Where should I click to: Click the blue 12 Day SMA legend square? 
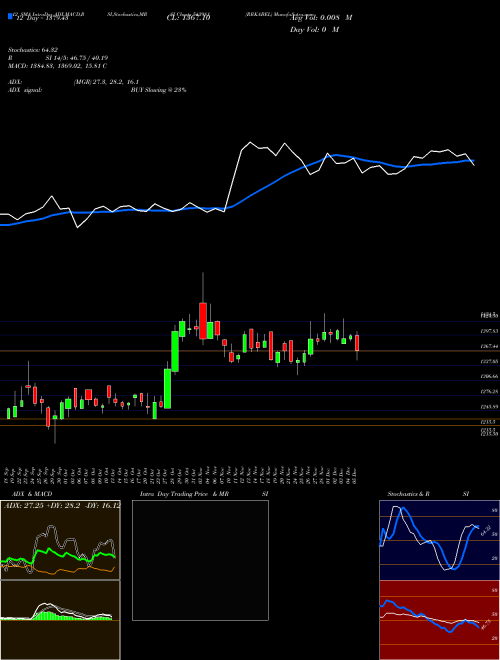[10, 16]
